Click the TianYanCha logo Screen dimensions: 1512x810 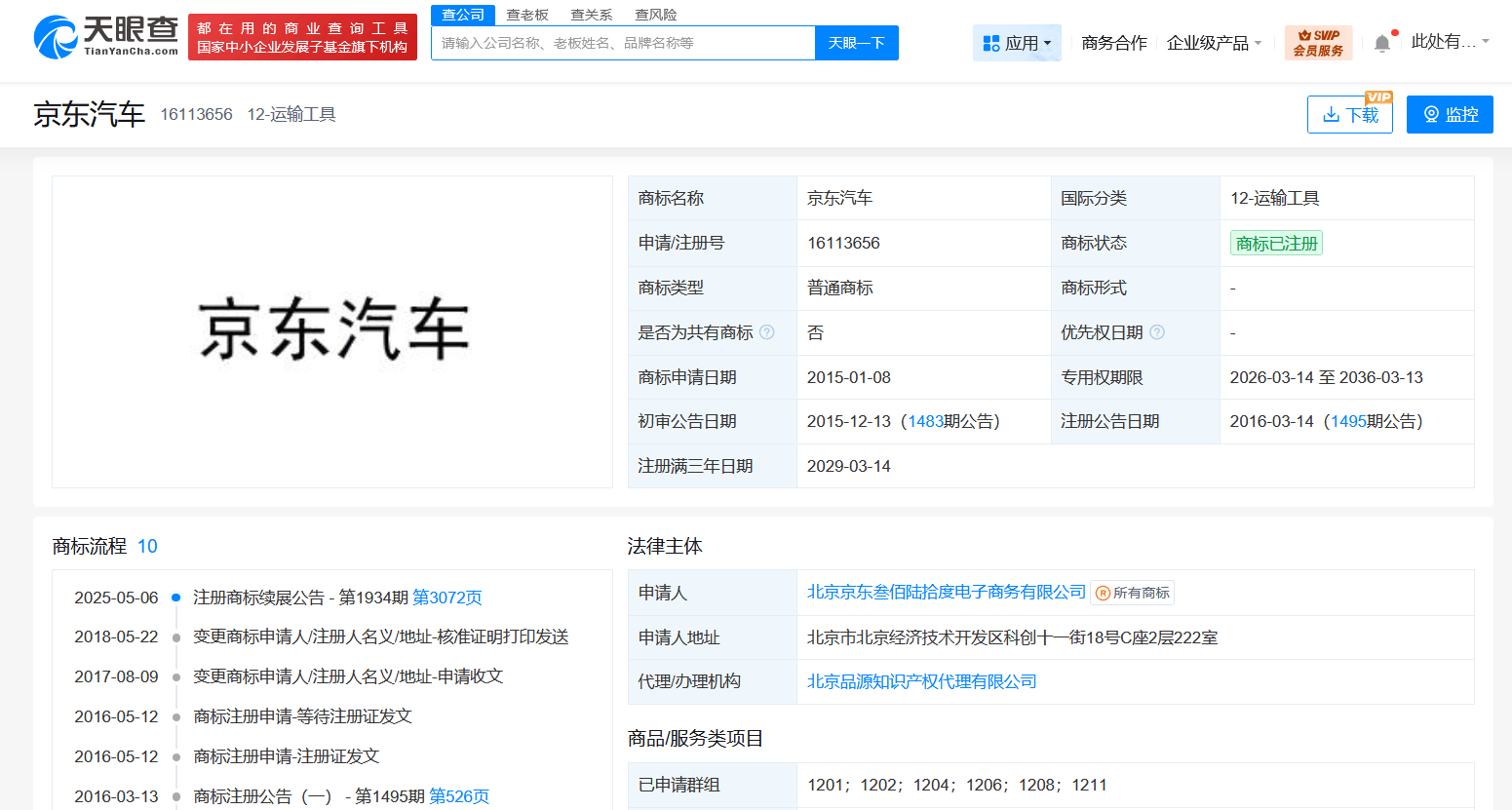click(x=105, y=37)
